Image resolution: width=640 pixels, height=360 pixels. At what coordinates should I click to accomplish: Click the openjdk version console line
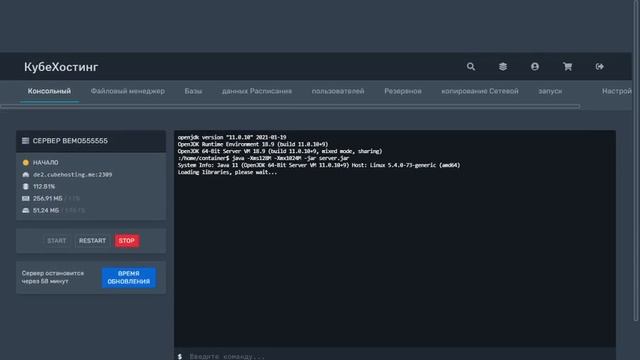pyautogui.click(x=232, y=138)
